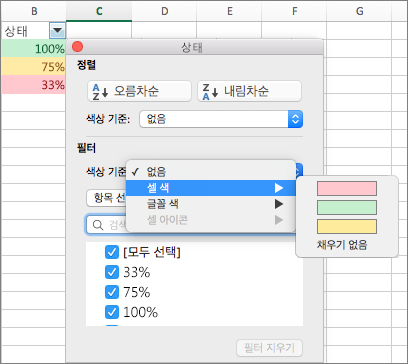Screen dimensions: 408x364
Task: Select 글꼴 색 menu entry
Action: tap(211, 204)
